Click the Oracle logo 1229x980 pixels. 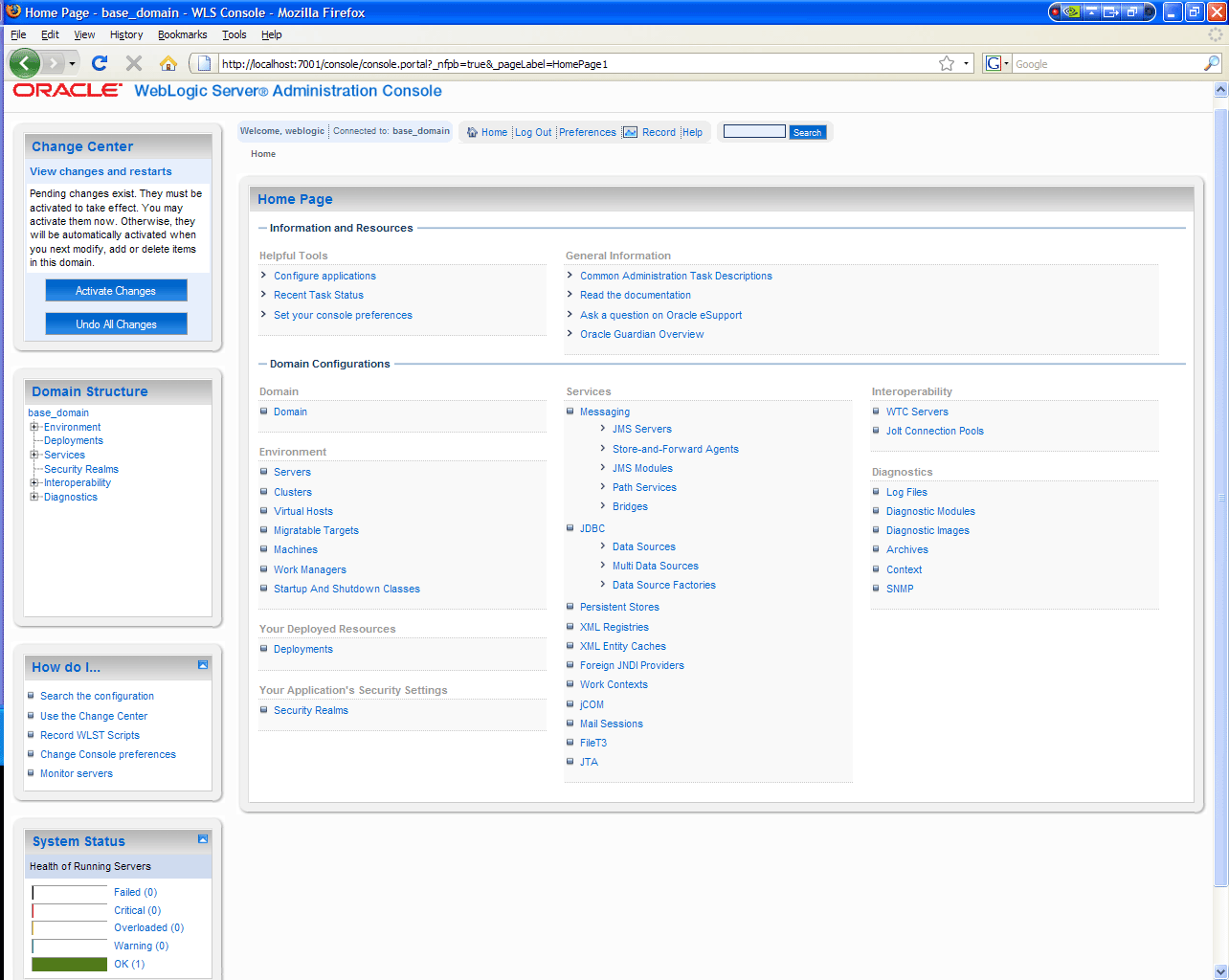click(x=65, y=90)
